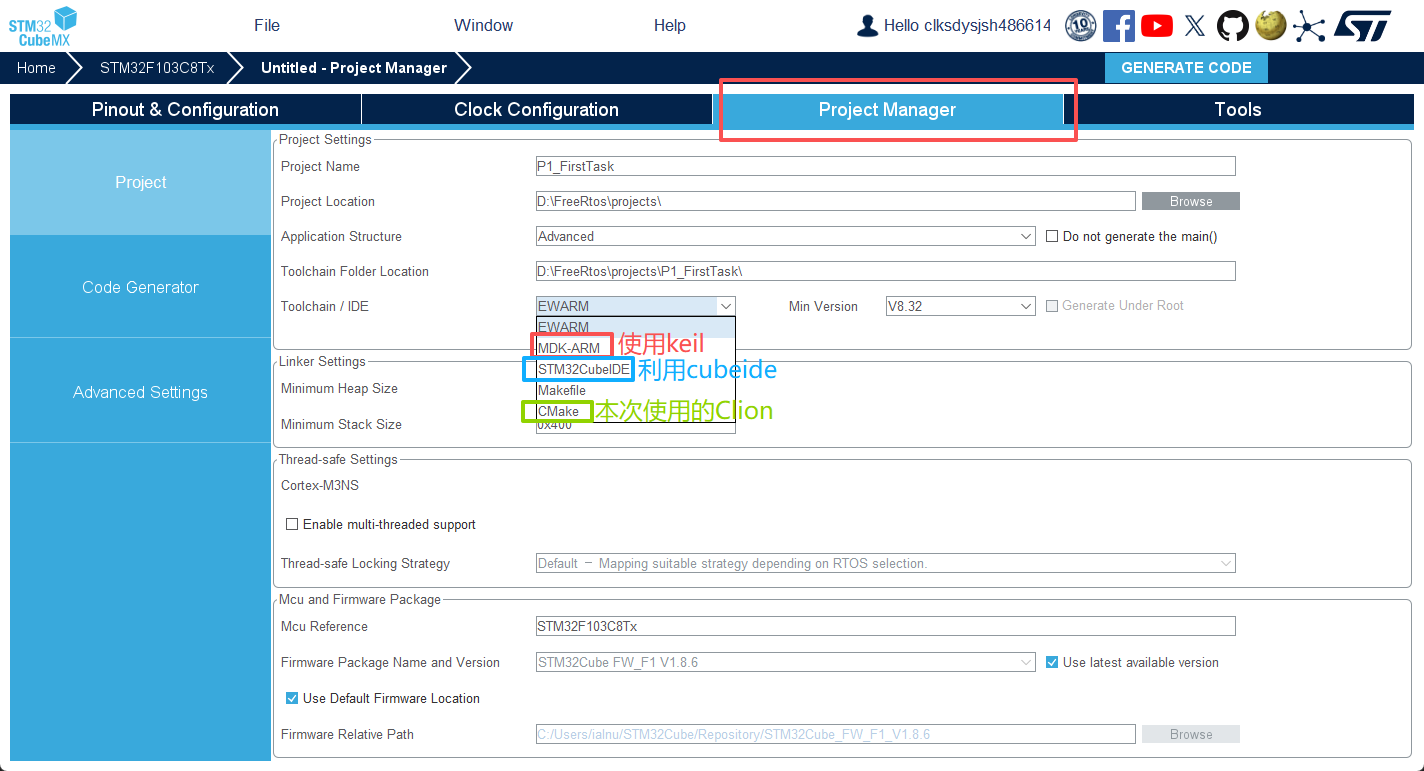
Task: Switch to Pinout & Configuration tab
Action: (185, 110)
